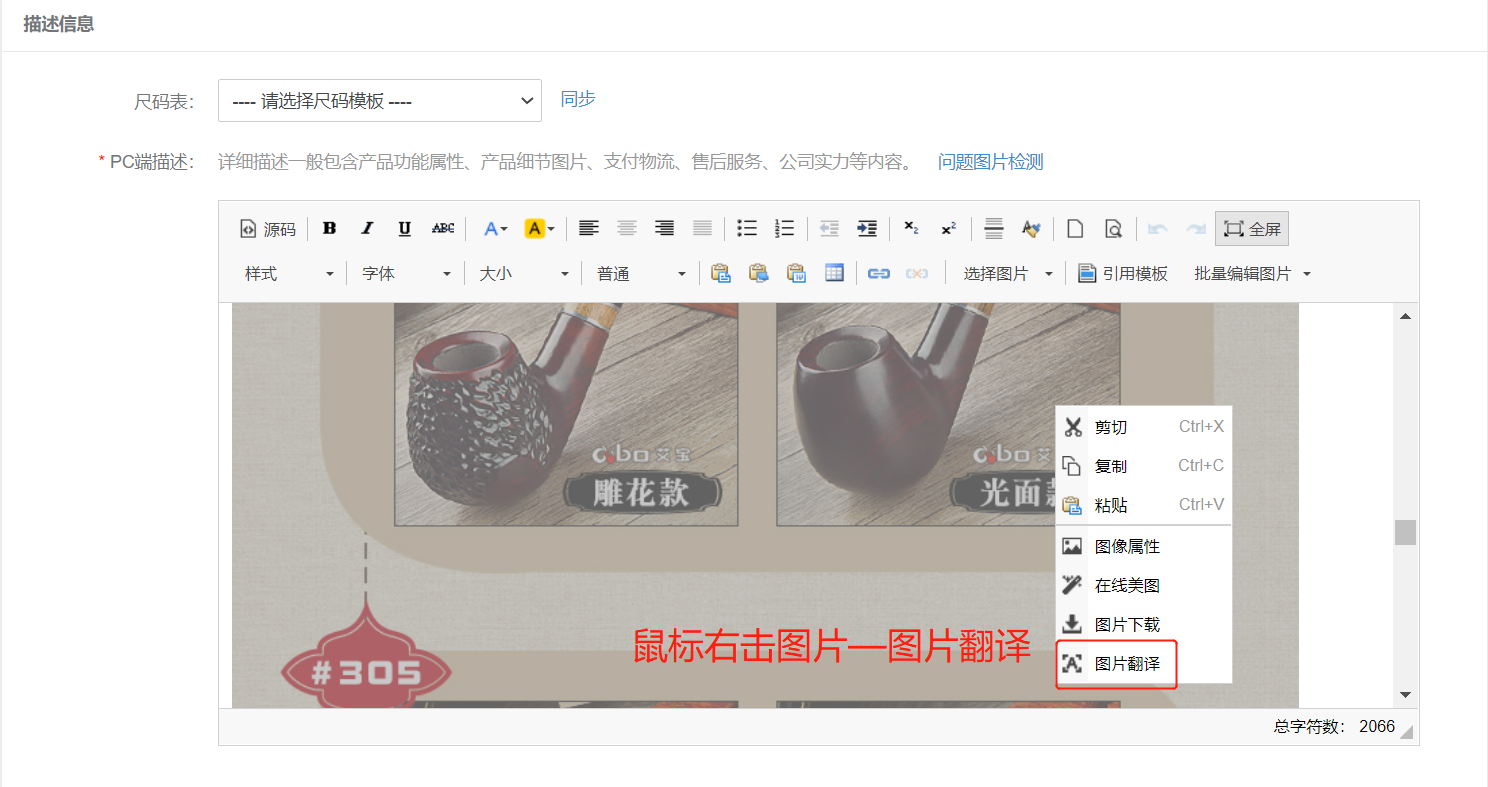
Task: Click the first paste icon
Action: point(721,273)
